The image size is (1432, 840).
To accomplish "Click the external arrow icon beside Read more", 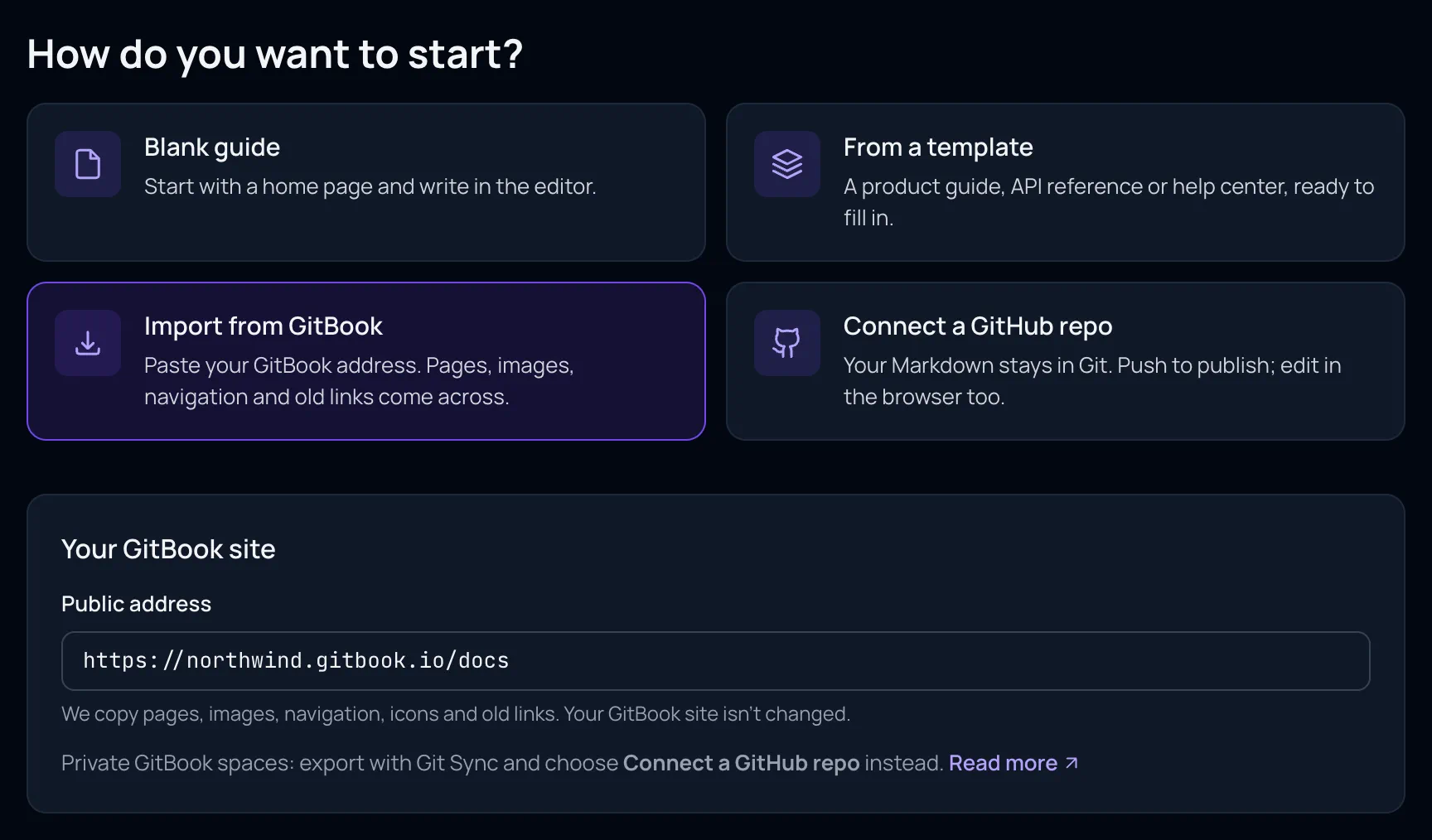I will tap(1072, 763).
